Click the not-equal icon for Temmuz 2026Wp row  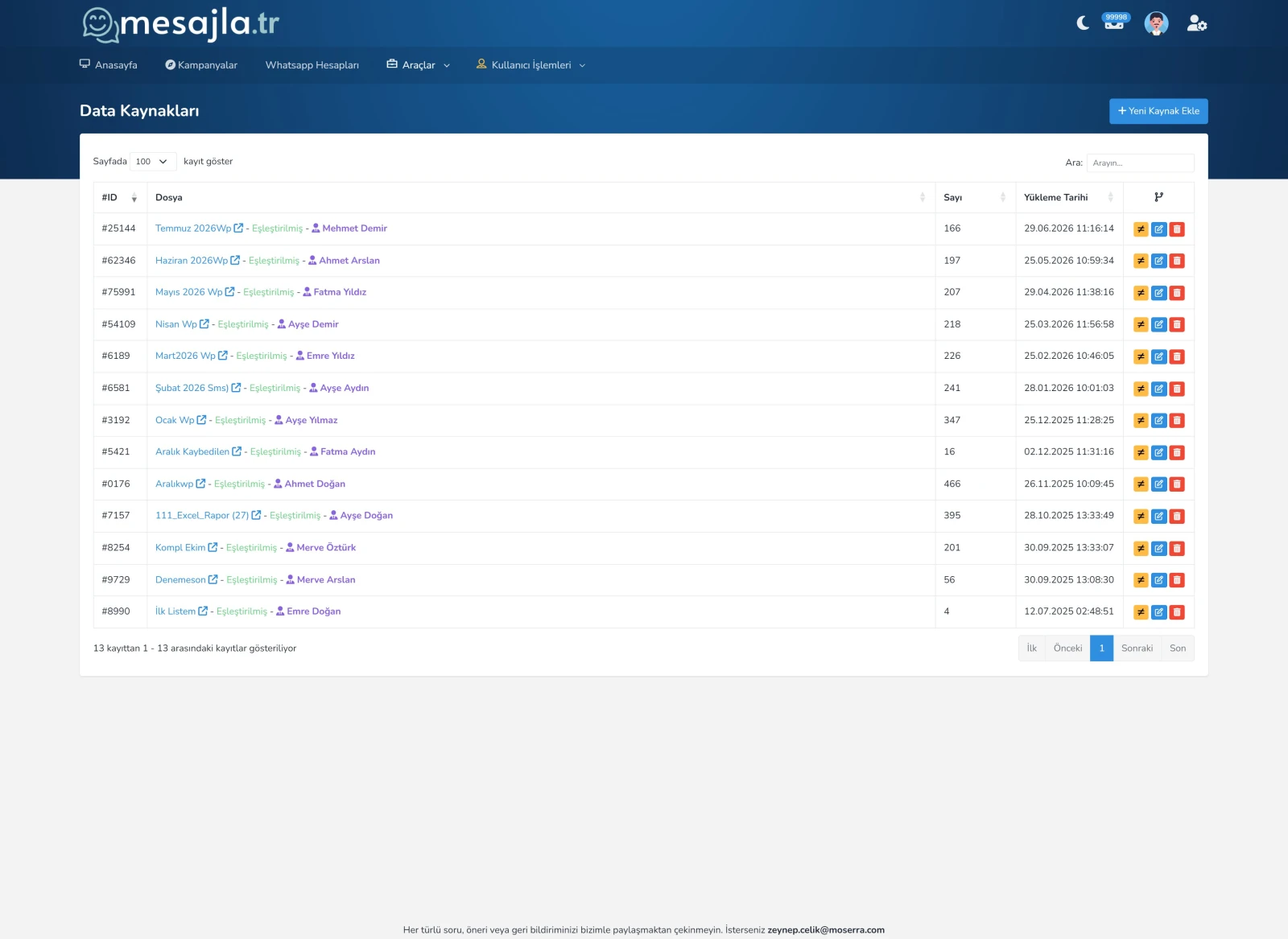(1141, 229)
